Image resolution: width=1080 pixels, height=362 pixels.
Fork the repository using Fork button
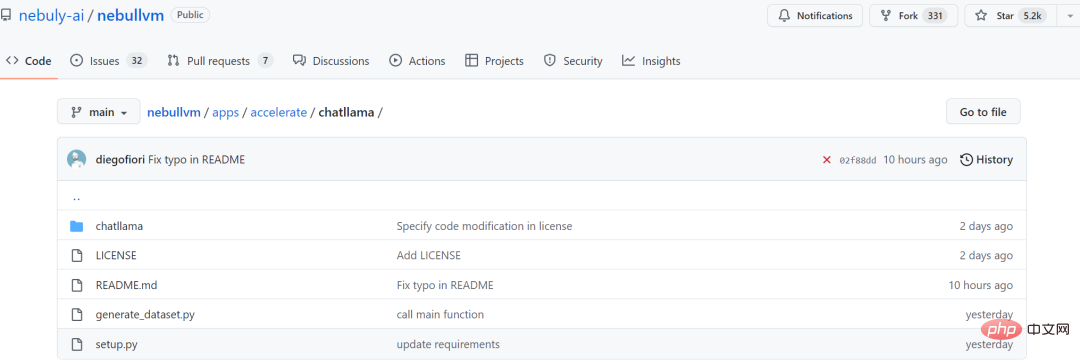pyautogui.click(x=913, y=15)
